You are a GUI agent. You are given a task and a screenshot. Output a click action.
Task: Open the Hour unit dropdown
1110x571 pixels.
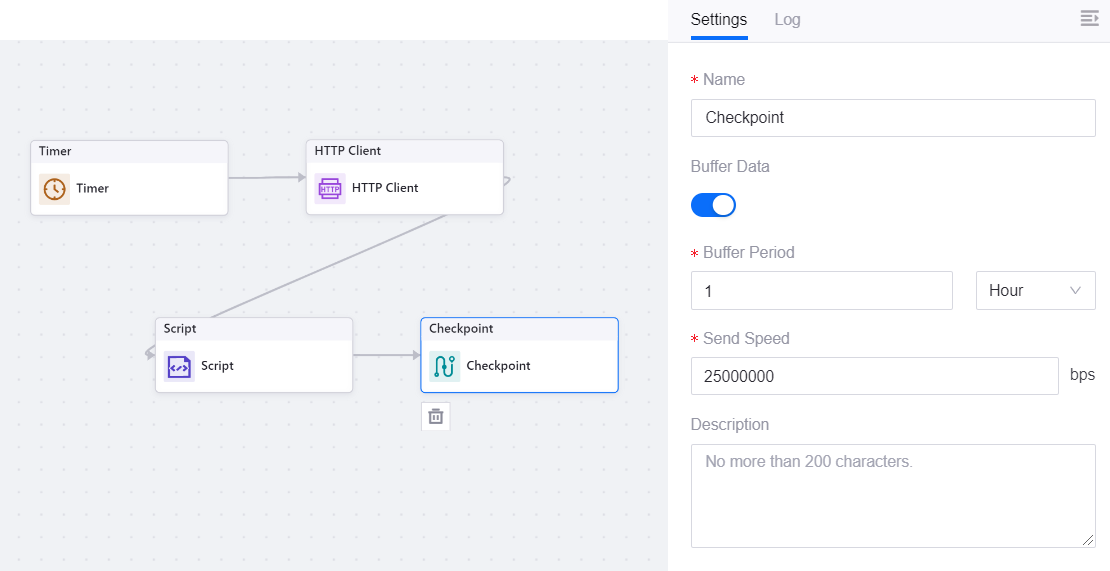(1035, 291)
